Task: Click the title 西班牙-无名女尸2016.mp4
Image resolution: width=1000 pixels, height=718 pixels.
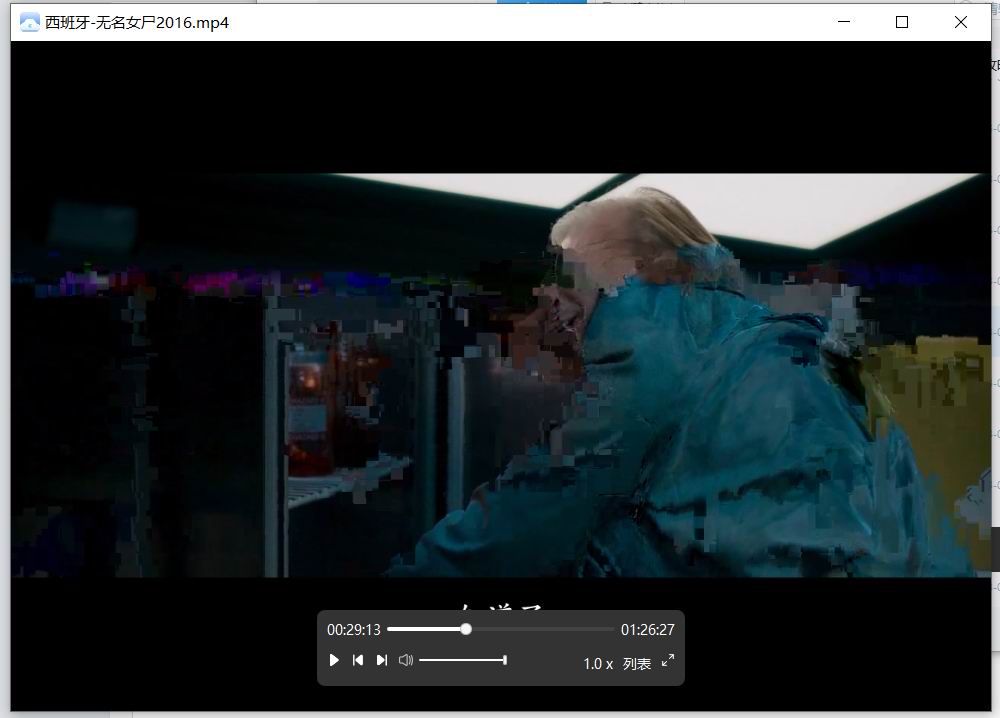Action: [x=136, y=22]
